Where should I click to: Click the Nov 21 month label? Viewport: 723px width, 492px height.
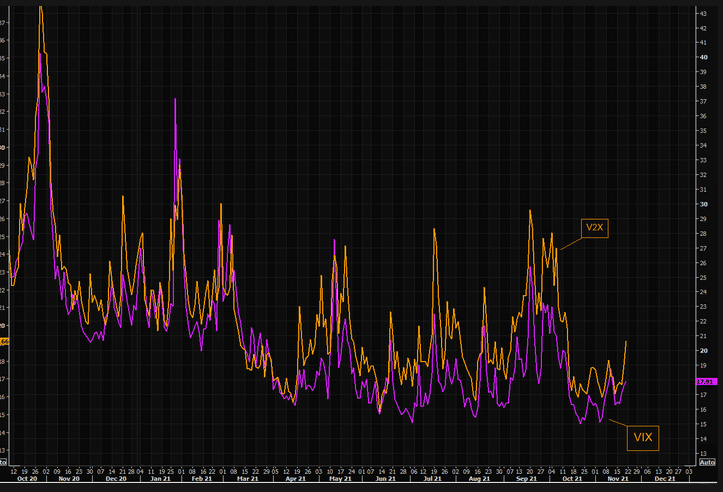pos(618,479)
